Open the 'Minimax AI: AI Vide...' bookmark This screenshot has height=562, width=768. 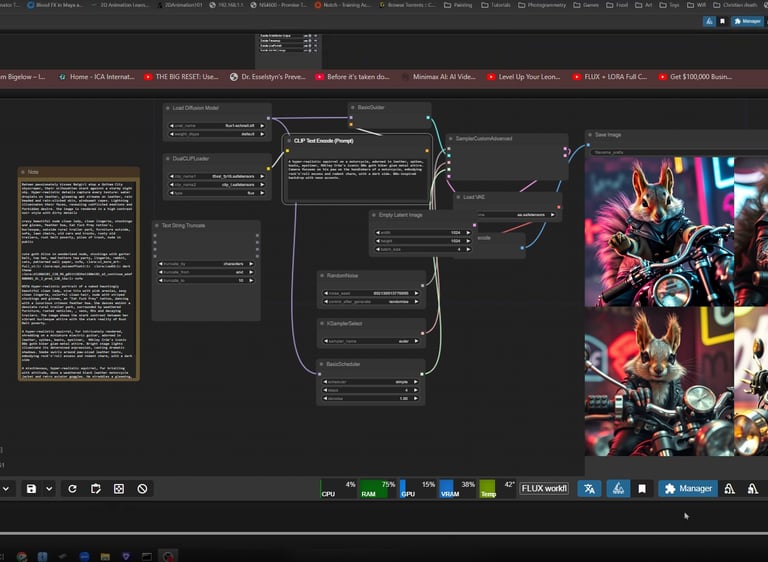point(444,76)
